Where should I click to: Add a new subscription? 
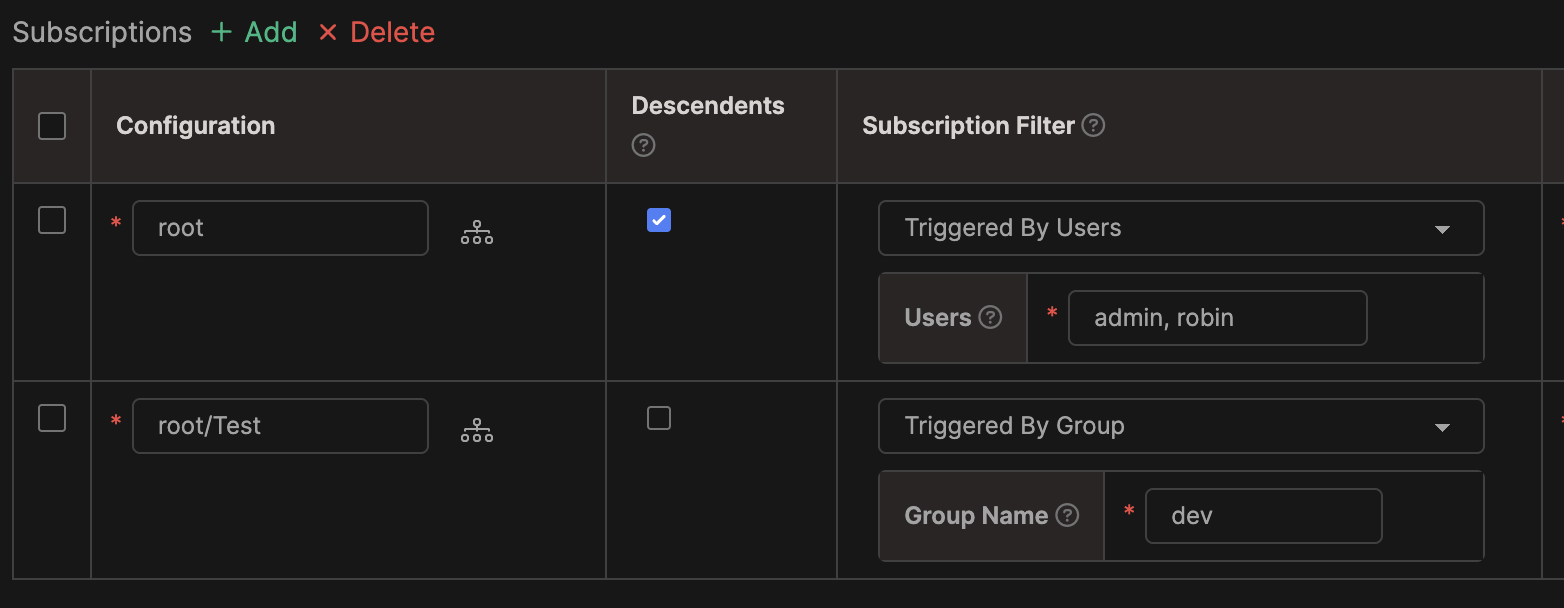(x=253, y=32)
